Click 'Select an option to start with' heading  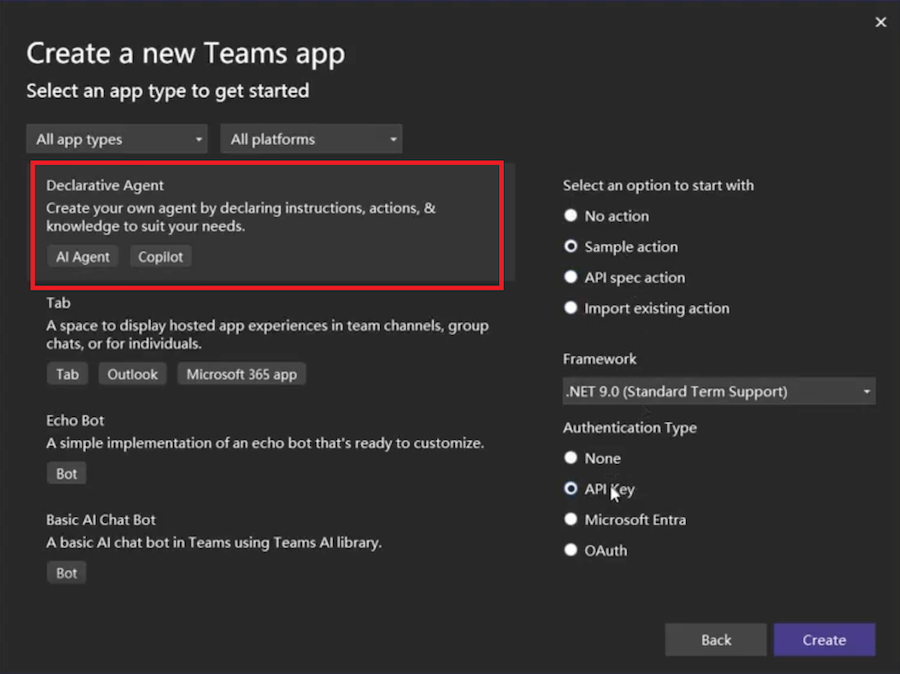tap(658, 185)
